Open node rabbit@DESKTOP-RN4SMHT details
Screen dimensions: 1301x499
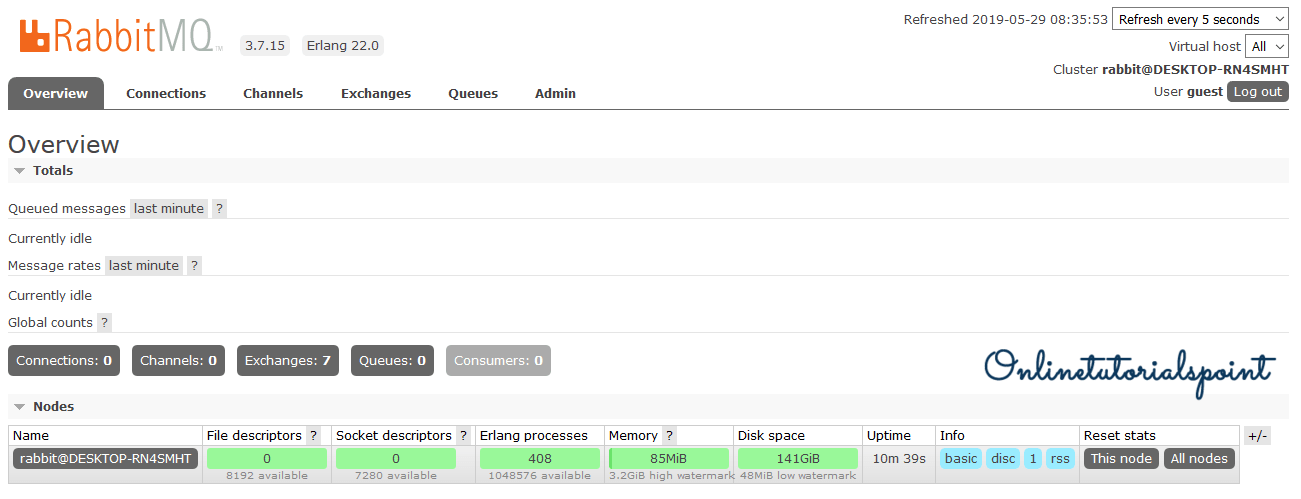coord(106,459)
